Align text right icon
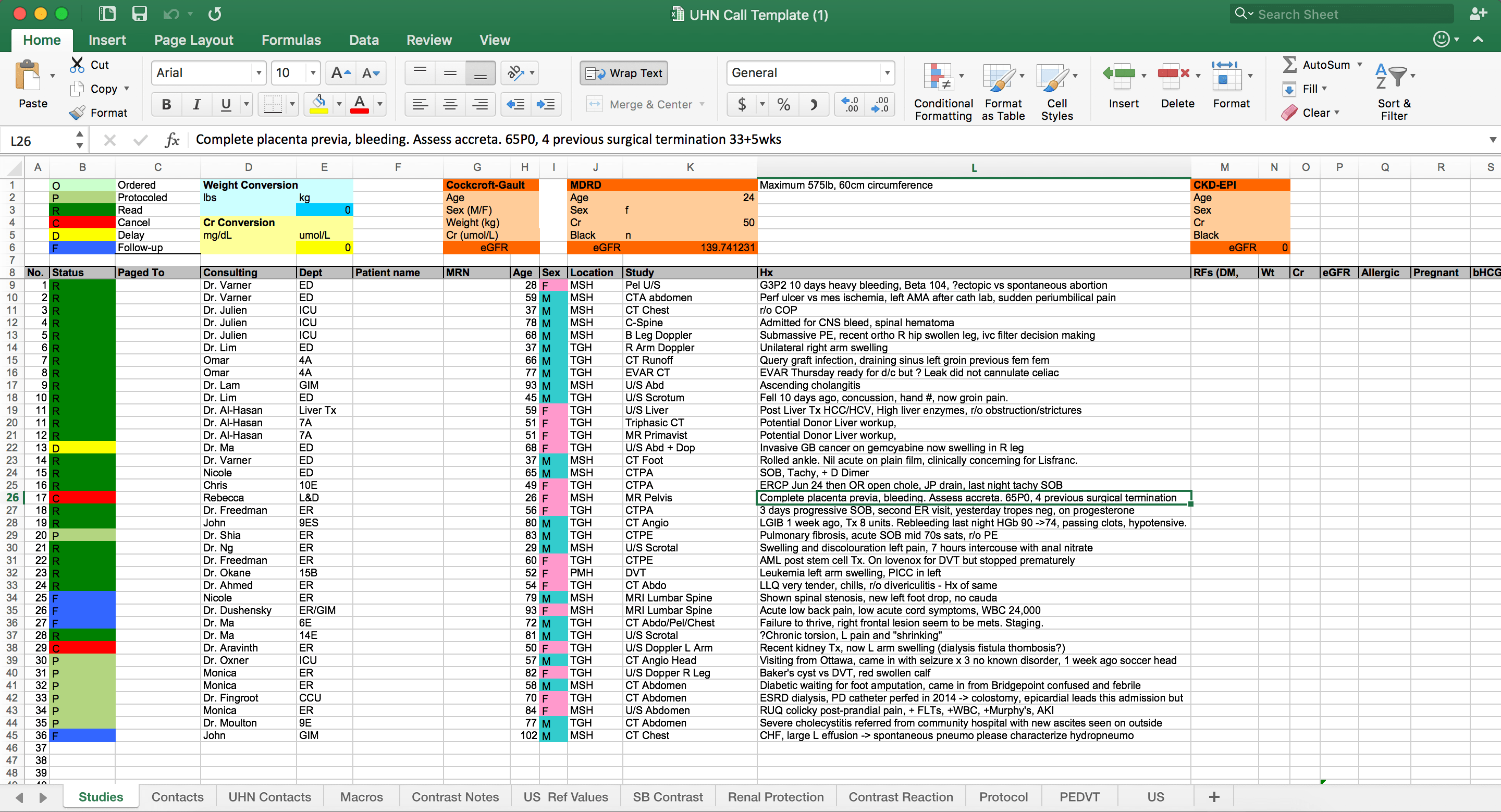 click(x=480, y=104)
